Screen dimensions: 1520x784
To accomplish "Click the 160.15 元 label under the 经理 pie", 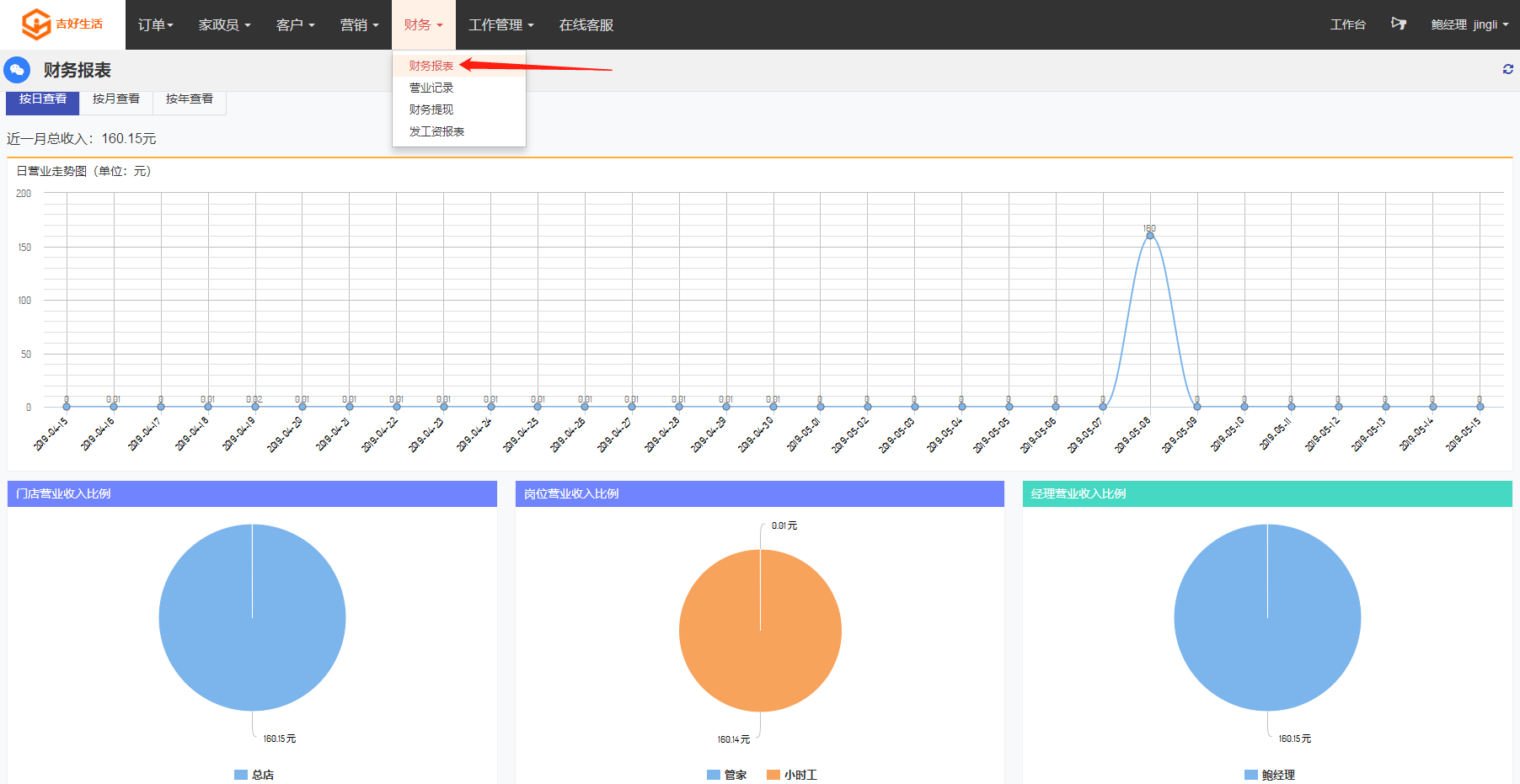I will pos(1295,739).
